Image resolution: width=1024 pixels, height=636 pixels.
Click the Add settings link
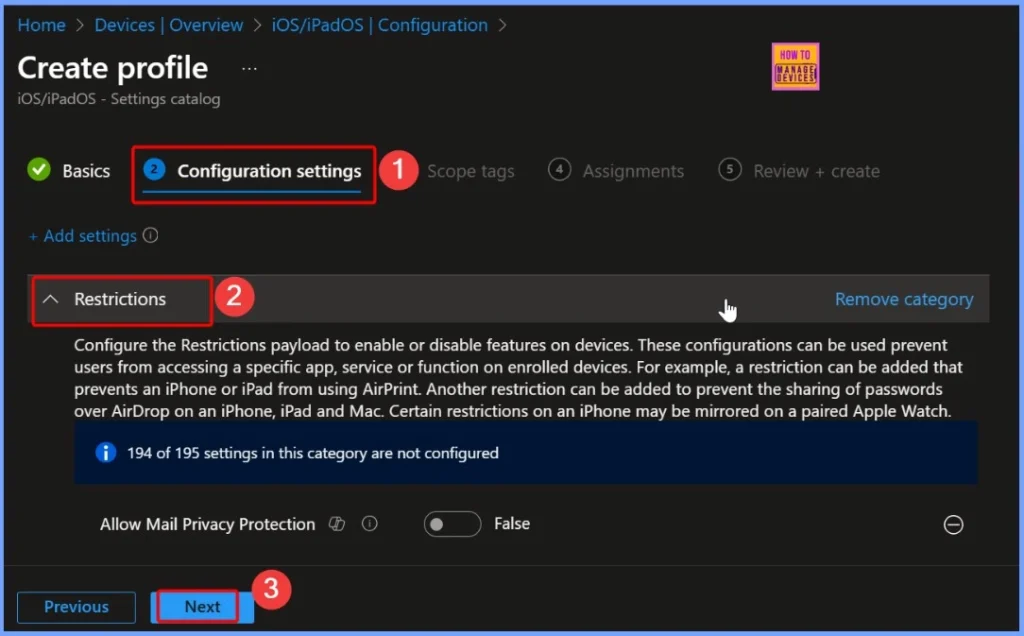click(84, 235)
